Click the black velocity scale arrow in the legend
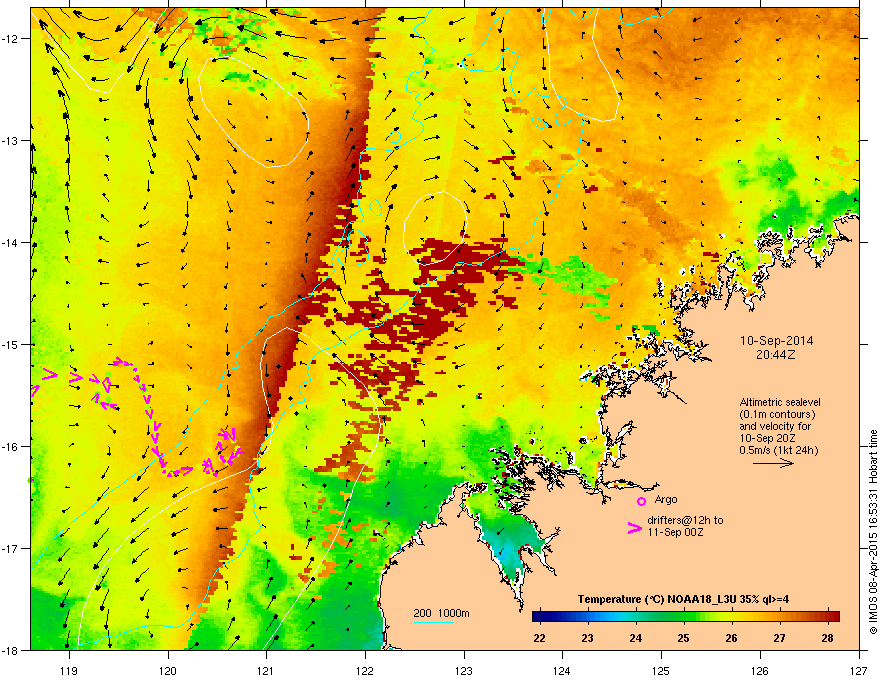 coord(773,463)
